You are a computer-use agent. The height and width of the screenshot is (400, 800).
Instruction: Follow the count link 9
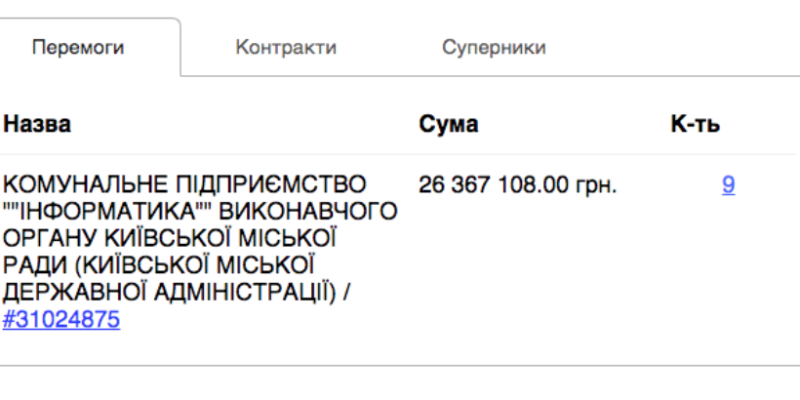pos(728,185)
